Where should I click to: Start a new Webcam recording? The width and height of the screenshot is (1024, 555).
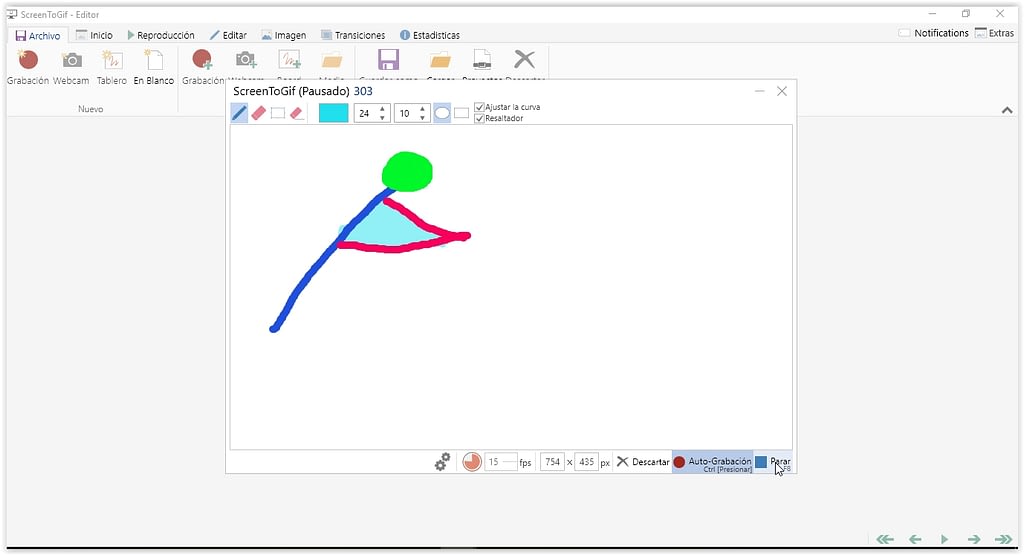click(71, 67)
